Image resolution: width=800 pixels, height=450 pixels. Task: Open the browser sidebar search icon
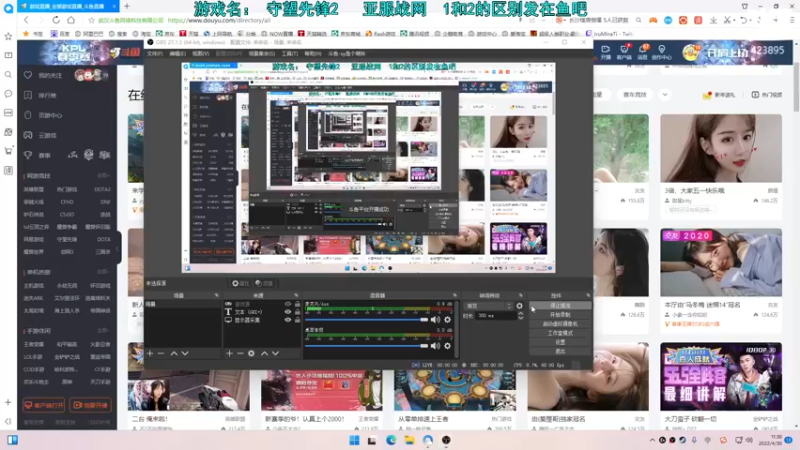(x=8, y=74)
